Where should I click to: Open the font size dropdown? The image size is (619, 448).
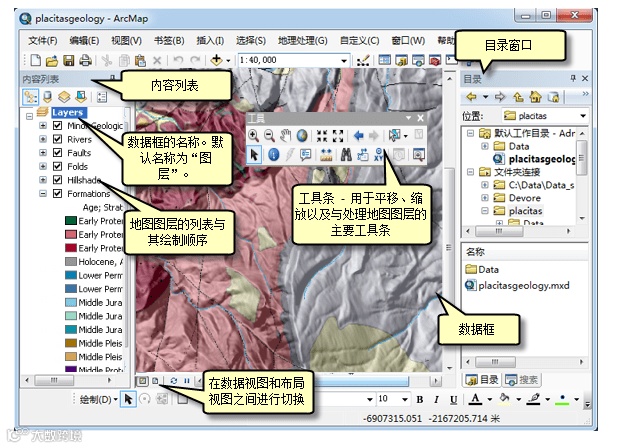pos(405,399)
